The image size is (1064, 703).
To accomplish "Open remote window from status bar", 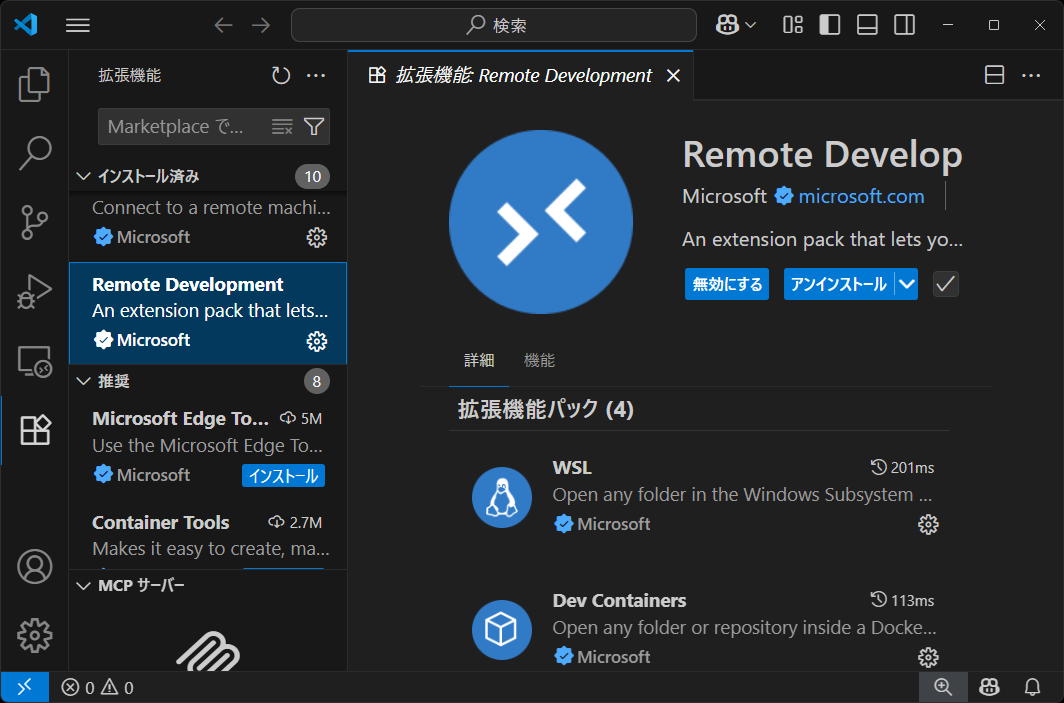I will click(24, 687).
